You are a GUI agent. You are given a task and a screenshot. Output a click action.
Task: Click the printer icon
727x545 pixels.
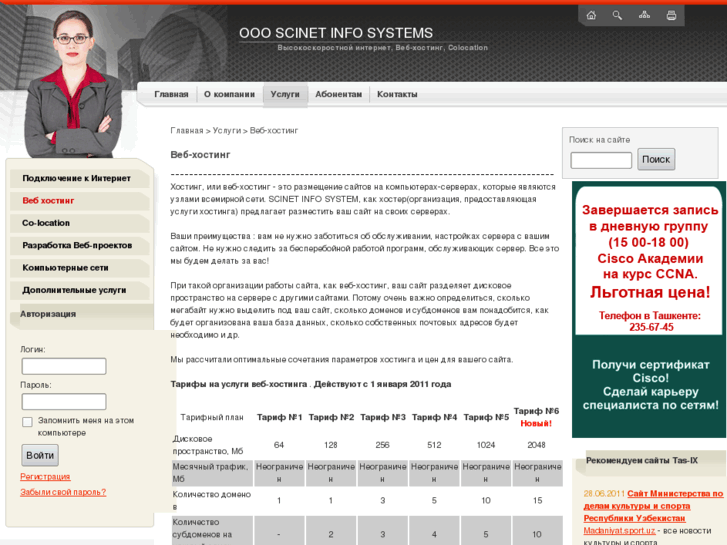(x=672, y=15)
